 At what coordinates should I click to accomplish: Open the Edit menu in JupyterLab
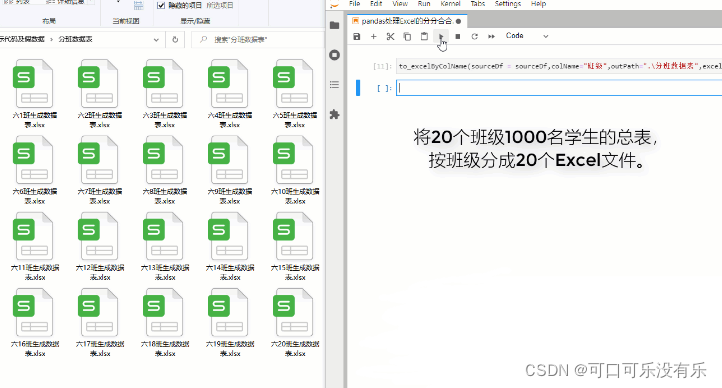[376, 4]
